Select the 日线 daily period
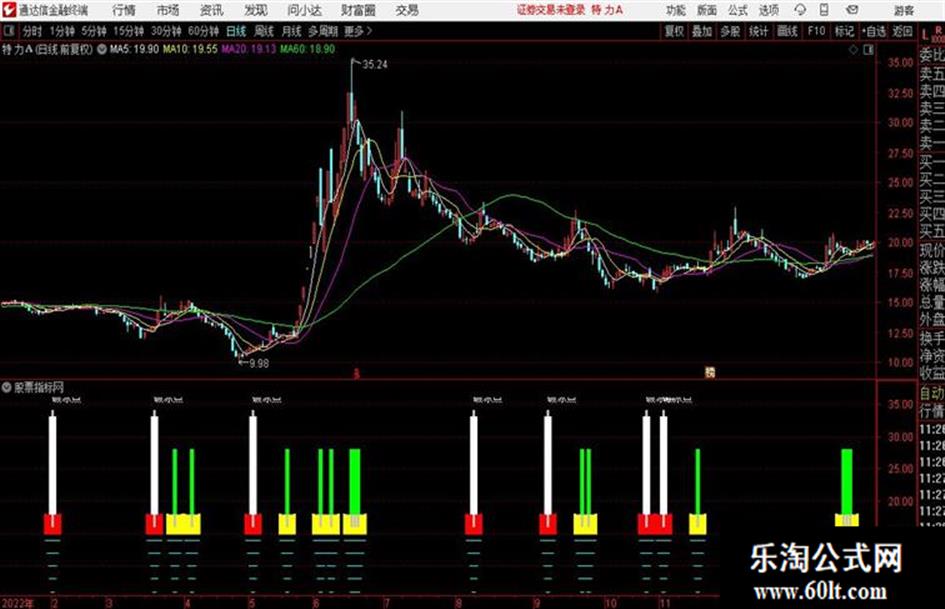Screen dimensions: 945x609 tap(236, 31)
